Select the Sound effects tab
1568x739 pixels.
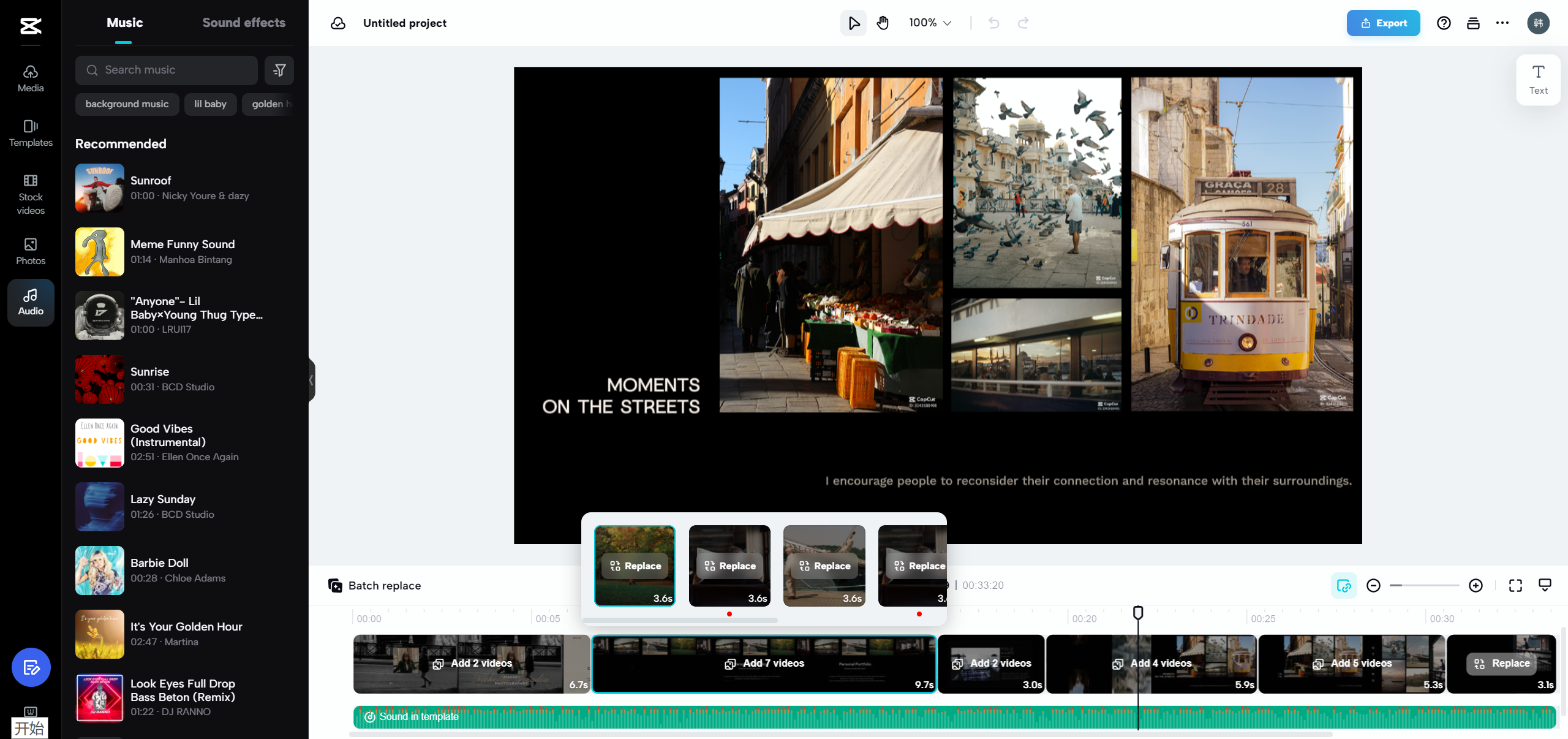tap(244, 22)
